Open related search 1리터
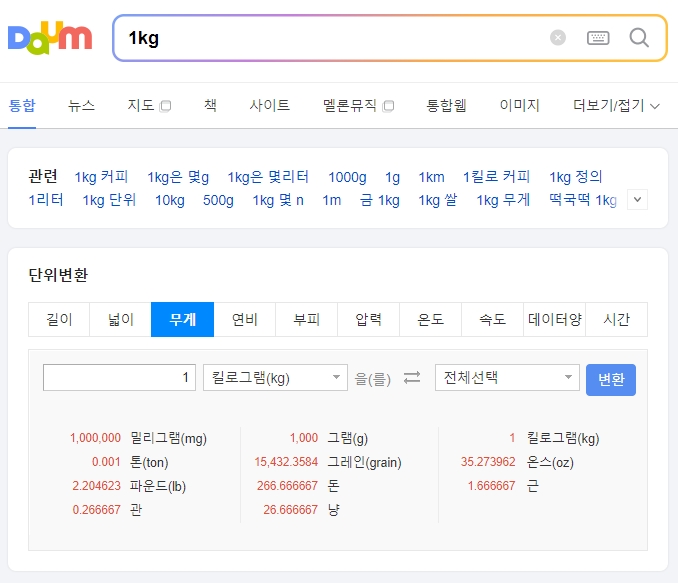 pos(46,200)
